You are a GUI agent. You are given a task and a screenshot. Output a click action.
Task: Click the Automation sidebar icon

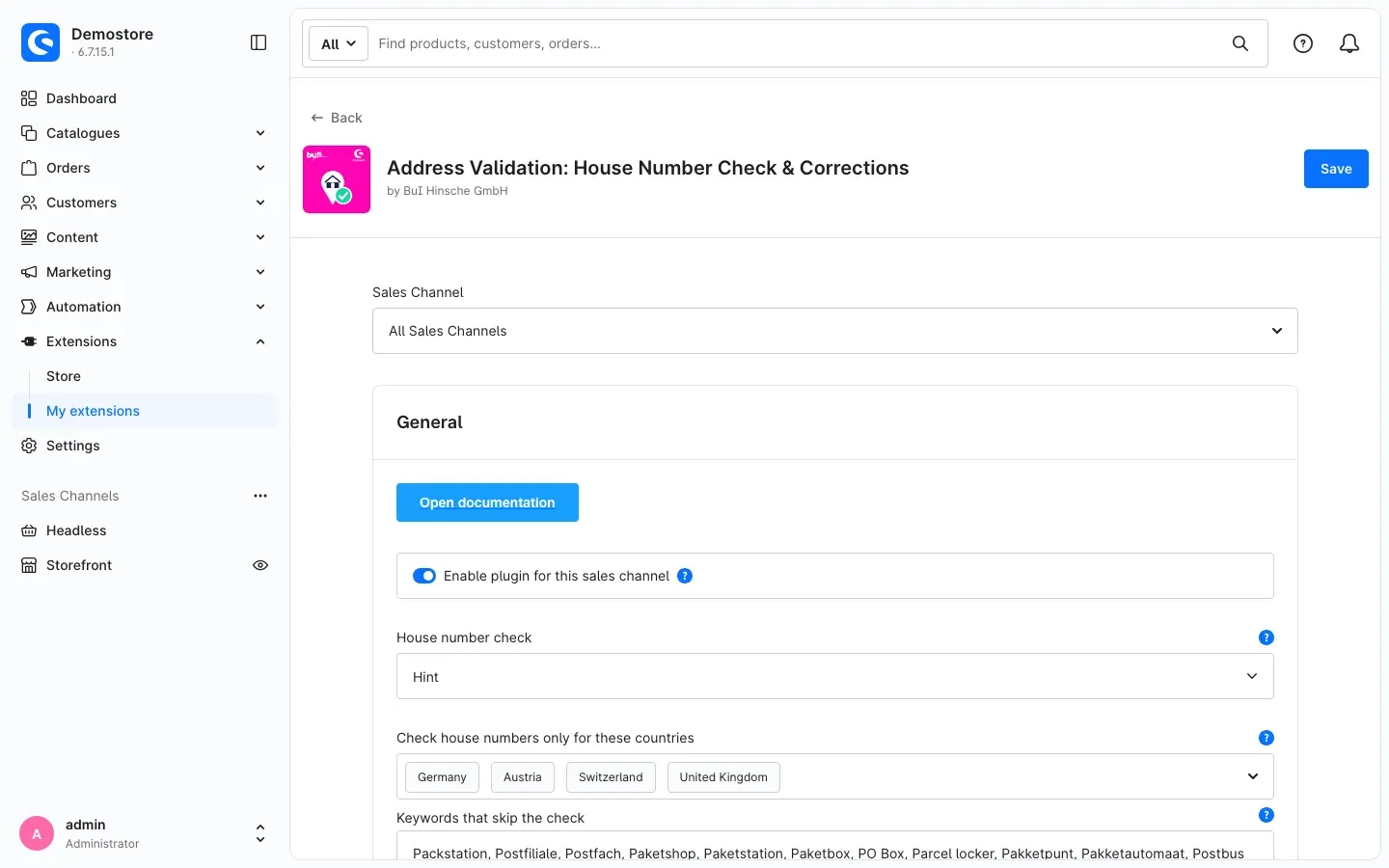(x=29, y=307)
